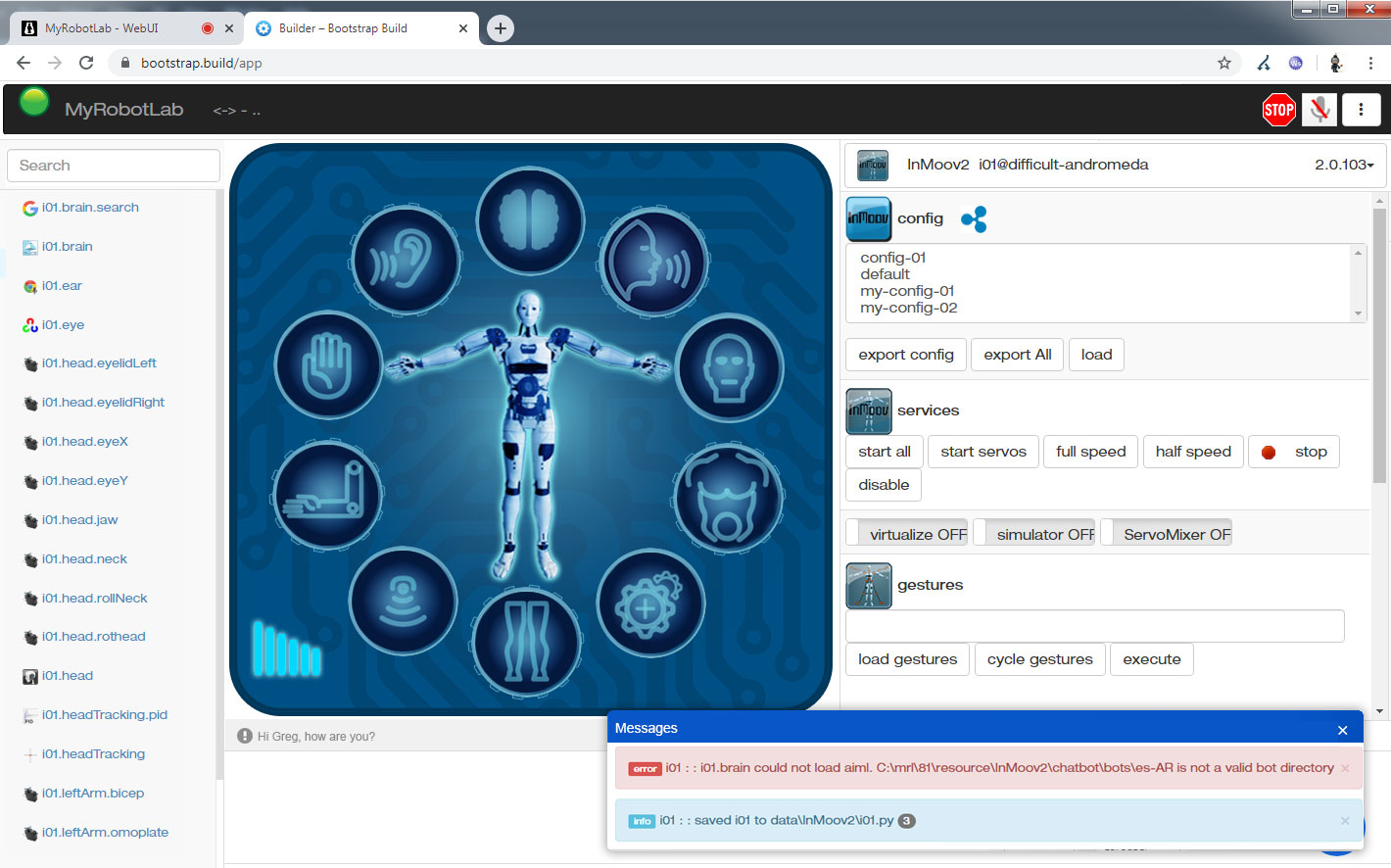
Task: Click the half speed button
Action: point(1193,452)
